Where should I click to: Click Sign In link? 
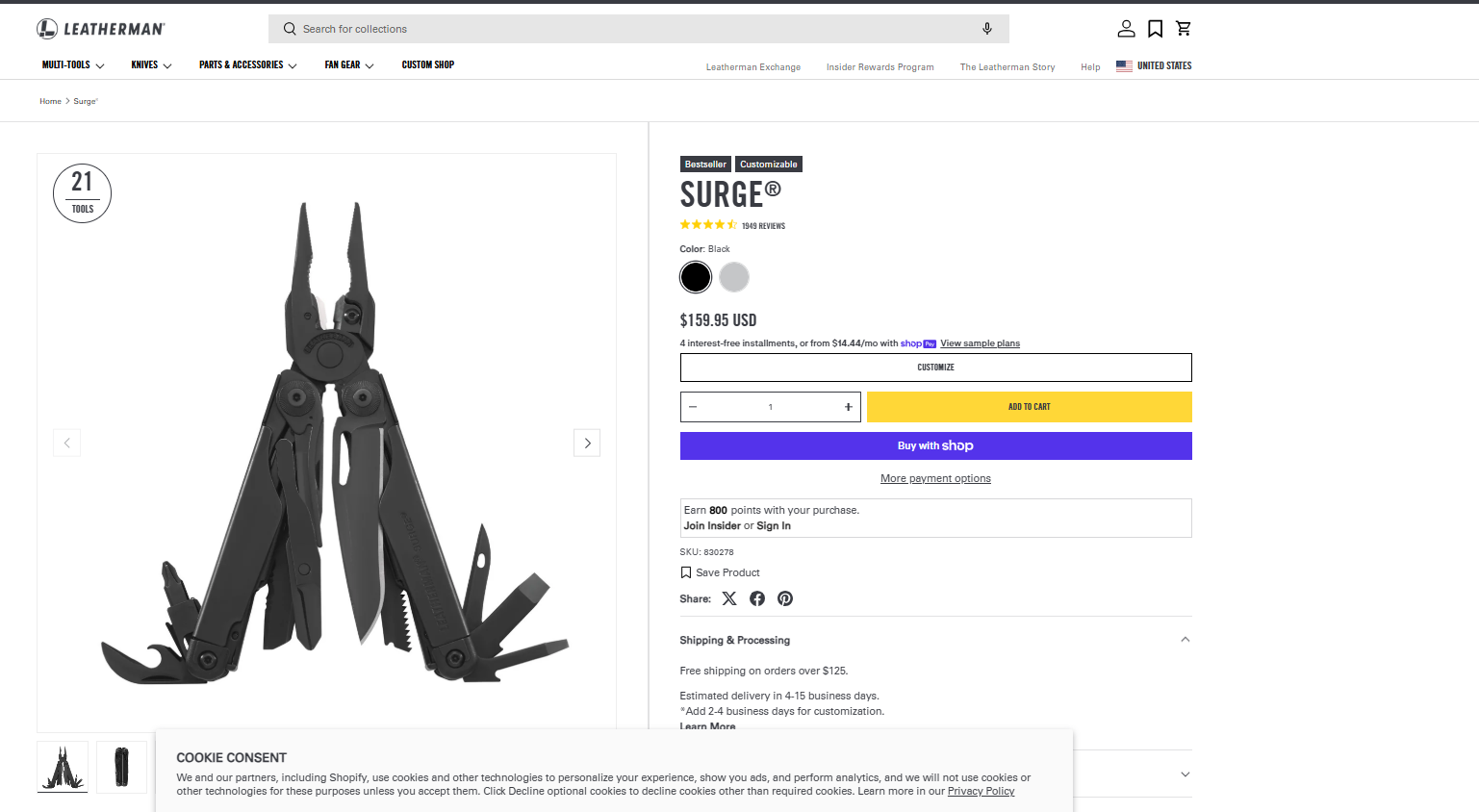click(x=774, y=526)
